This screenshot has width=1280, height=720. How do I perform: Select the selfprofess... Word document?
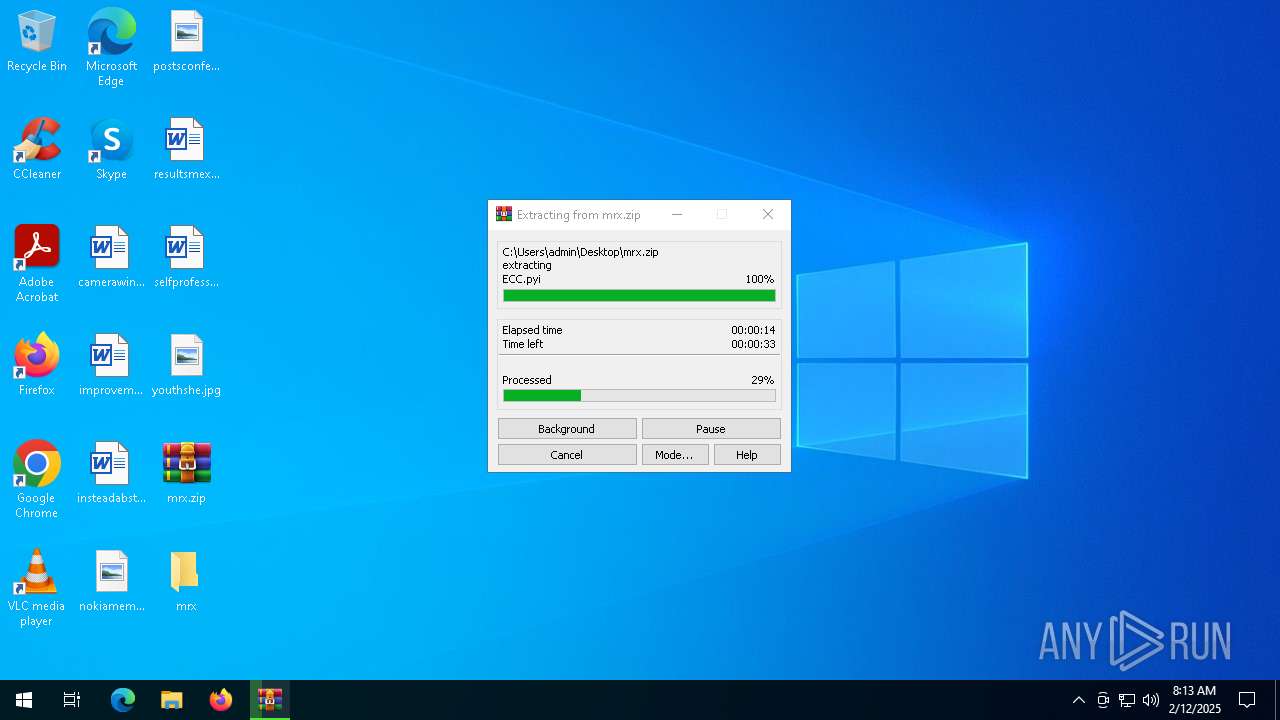coord(186,257)
